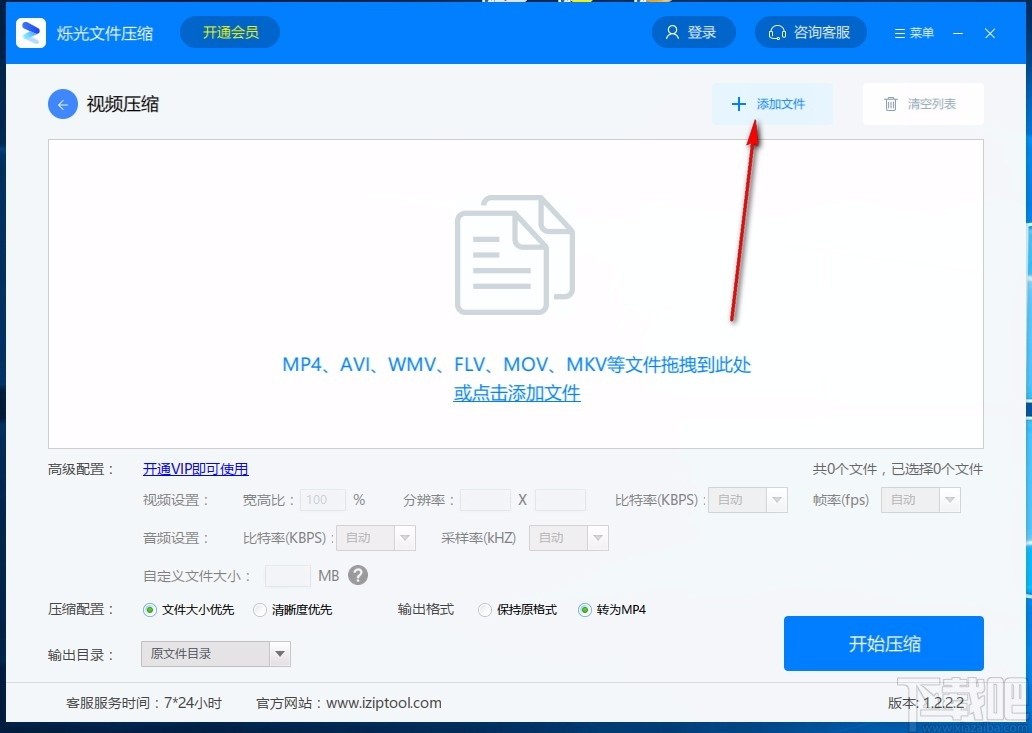This screenshot has width=1032, height=733.
Task: Click the 宽高比 percentage input field
Action: pos(321,499)
